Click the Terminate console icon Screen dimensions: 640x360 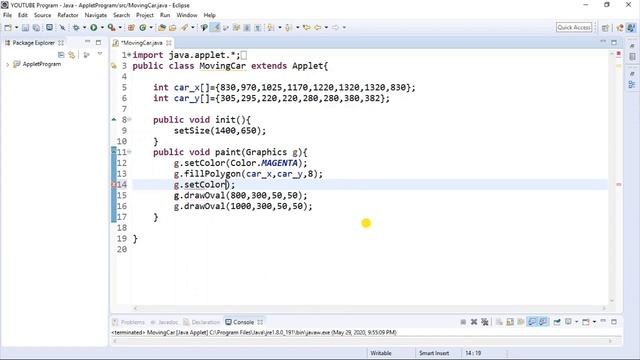click(x=463, y=322)
